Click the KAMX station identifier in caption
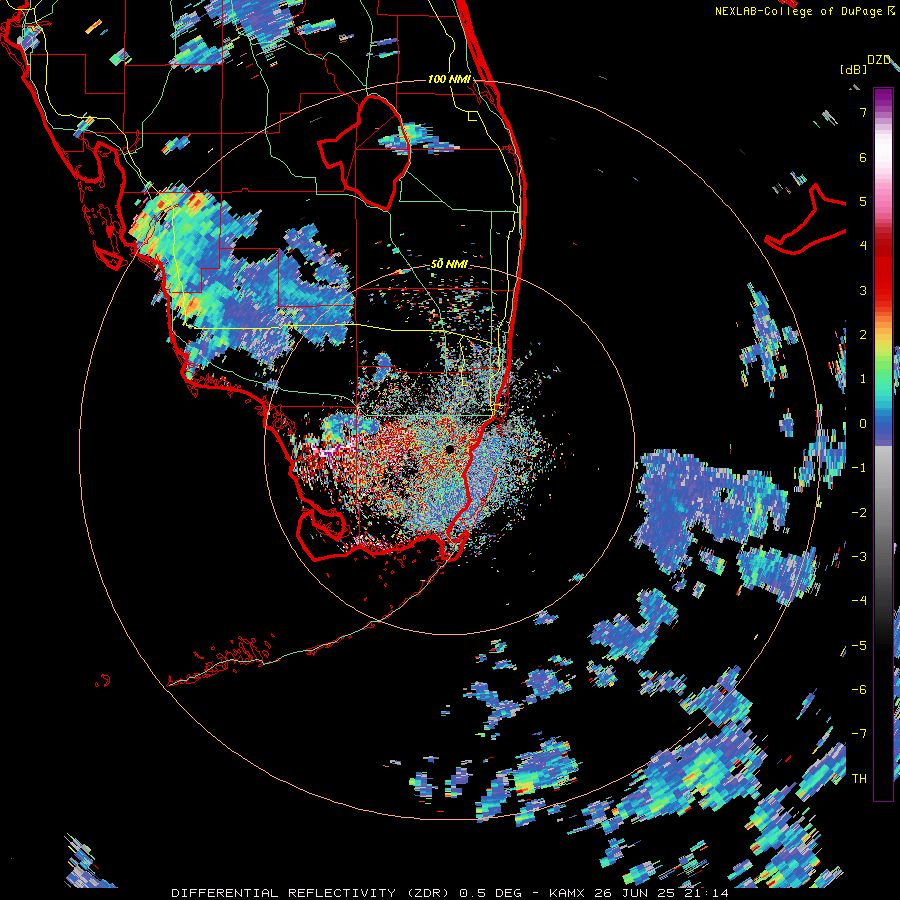This screenshot has height=900, width=900. coord(567,893)
